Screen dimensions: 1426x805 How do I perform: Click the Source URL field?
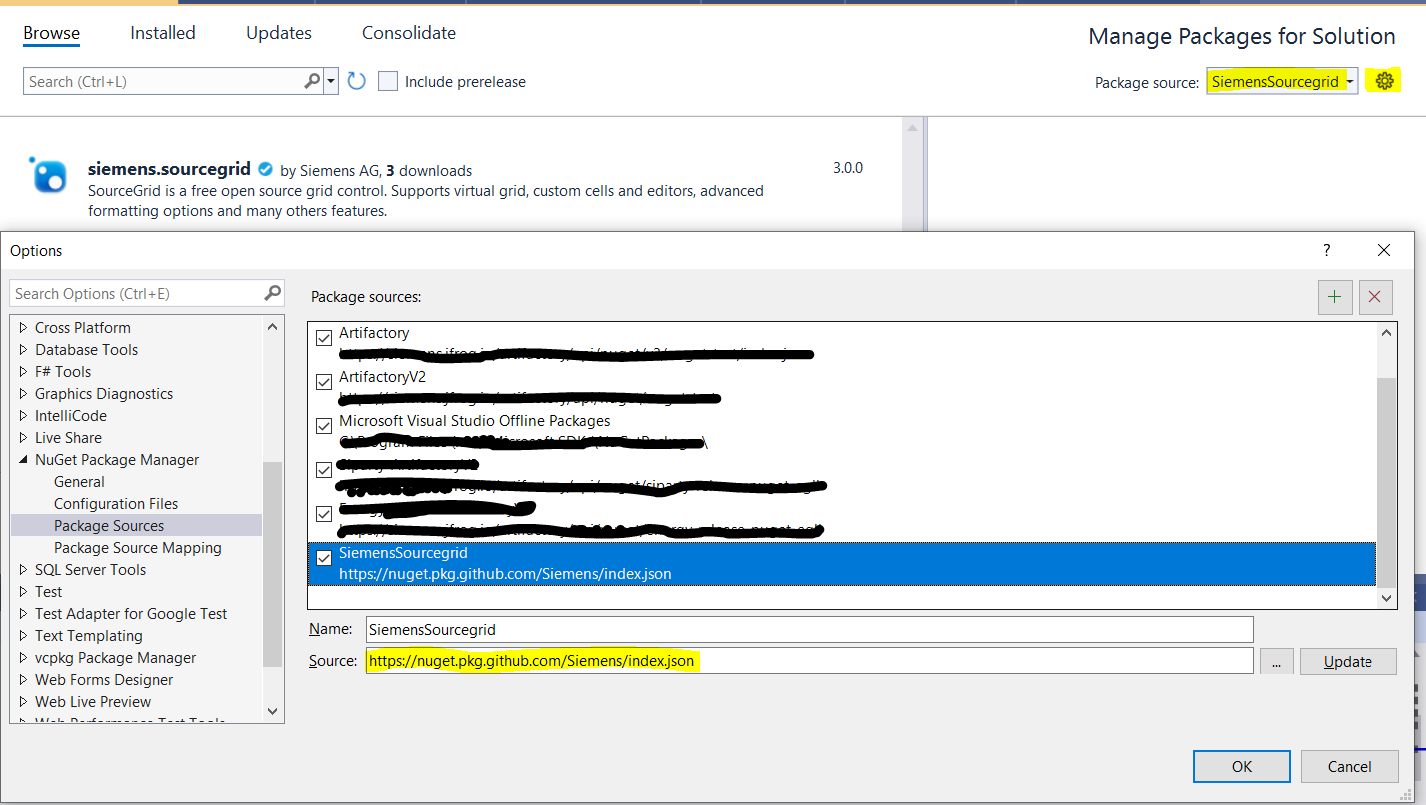point(809,661)
